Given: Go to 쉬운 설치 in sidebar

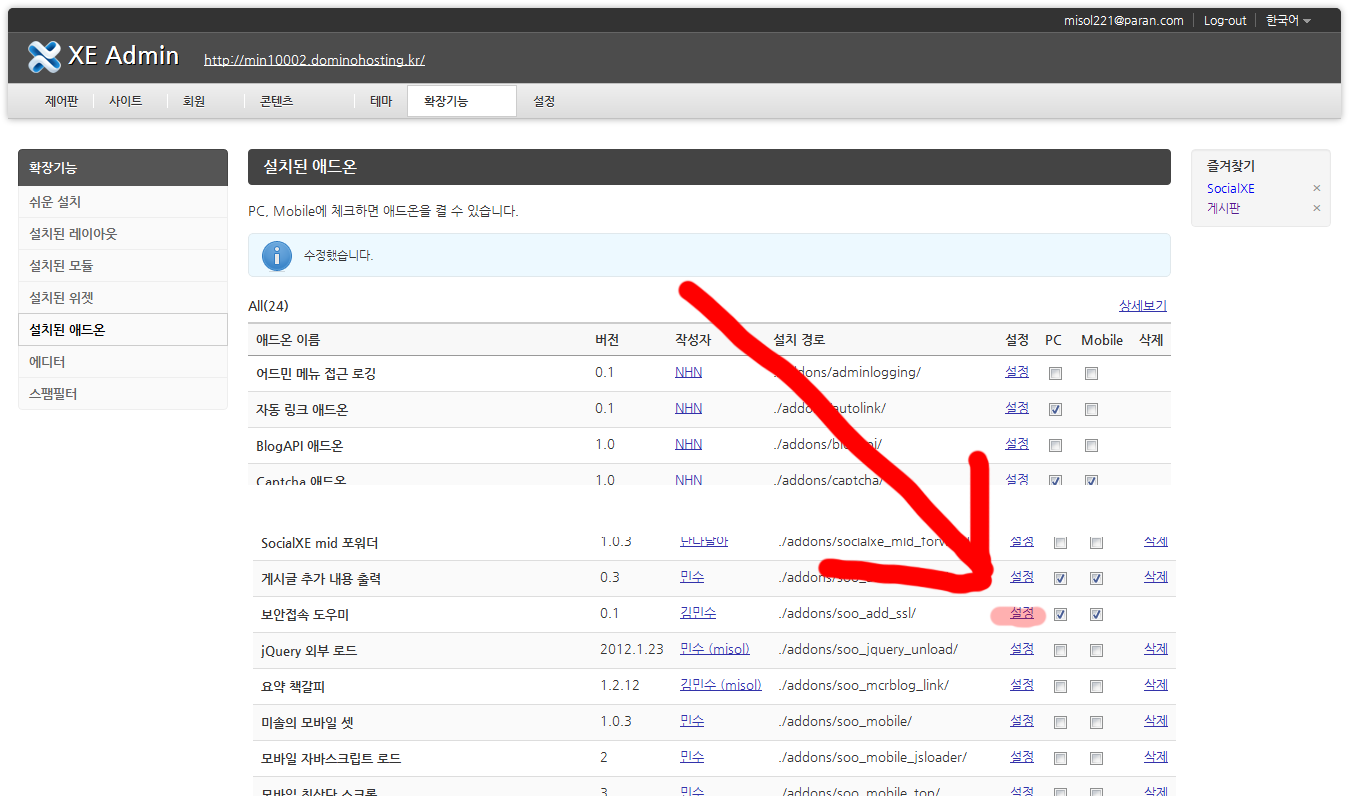Looking at the screenshot, I should [x=123, y=202].
